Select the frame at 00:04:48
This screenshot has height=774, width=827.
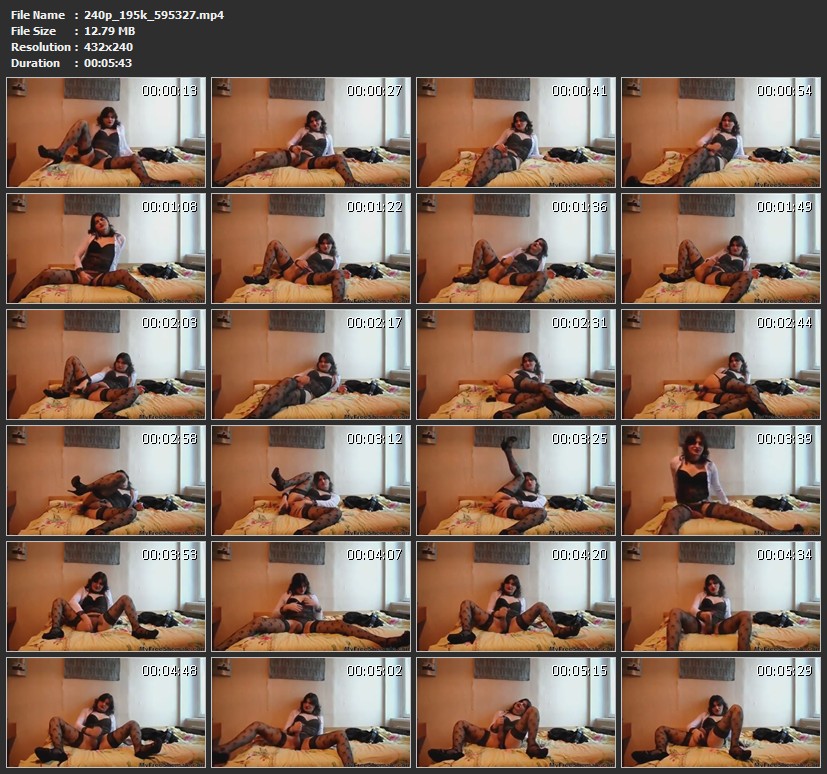point(106,712)
